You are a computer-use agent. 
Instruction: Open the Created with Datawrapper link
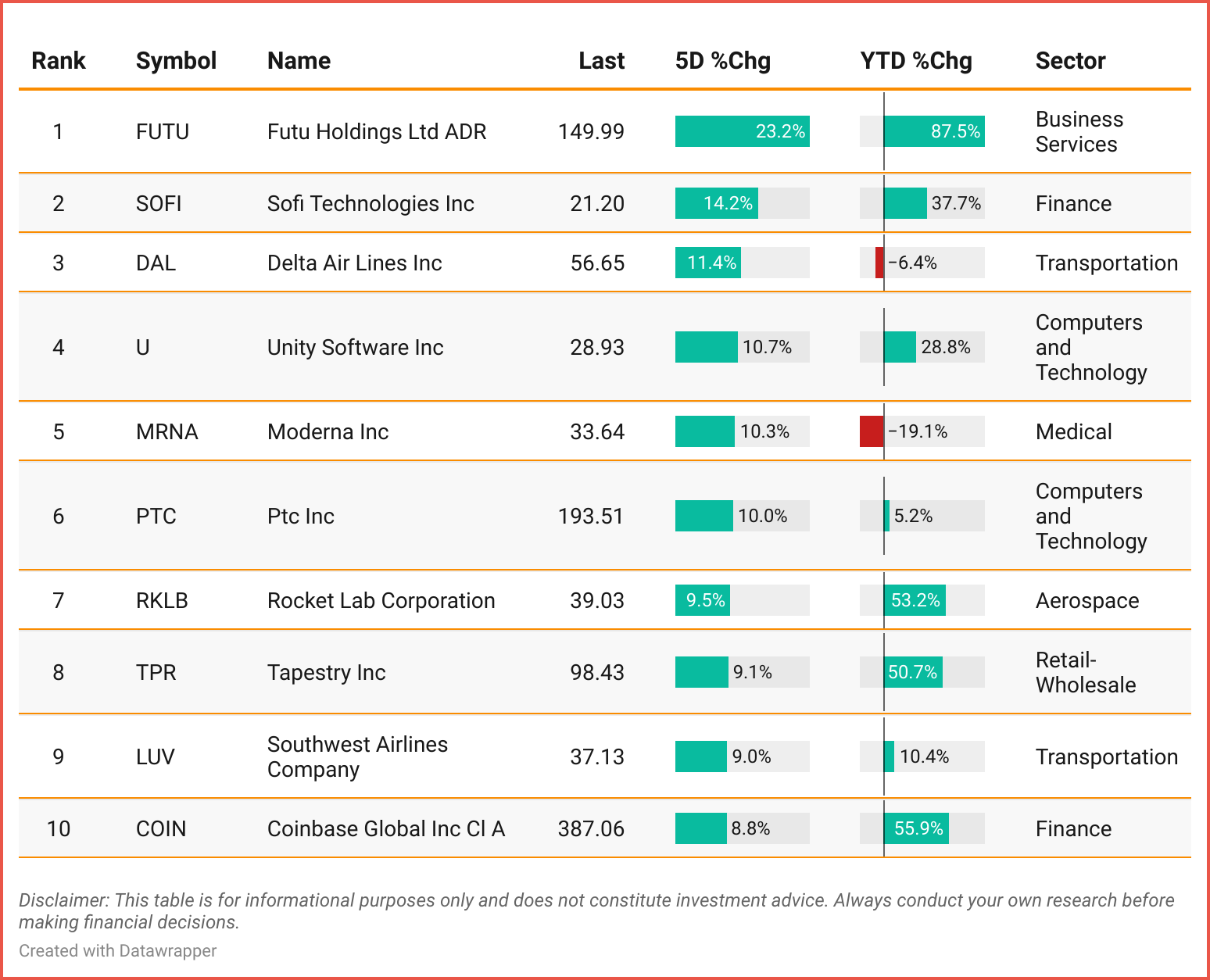coord(118,950)
